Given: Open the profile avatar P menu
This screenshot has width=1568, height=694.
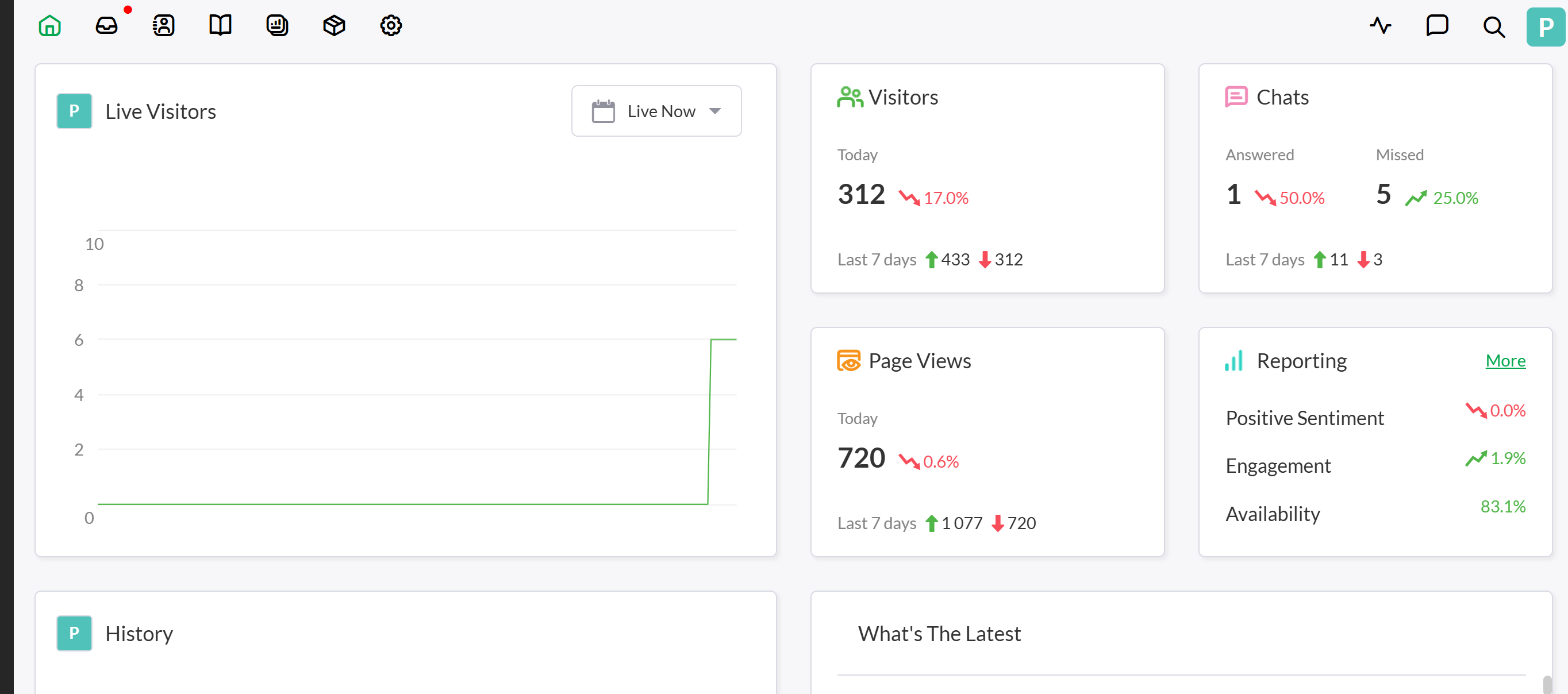Looking at the screenshot, I should point(1546,27).
